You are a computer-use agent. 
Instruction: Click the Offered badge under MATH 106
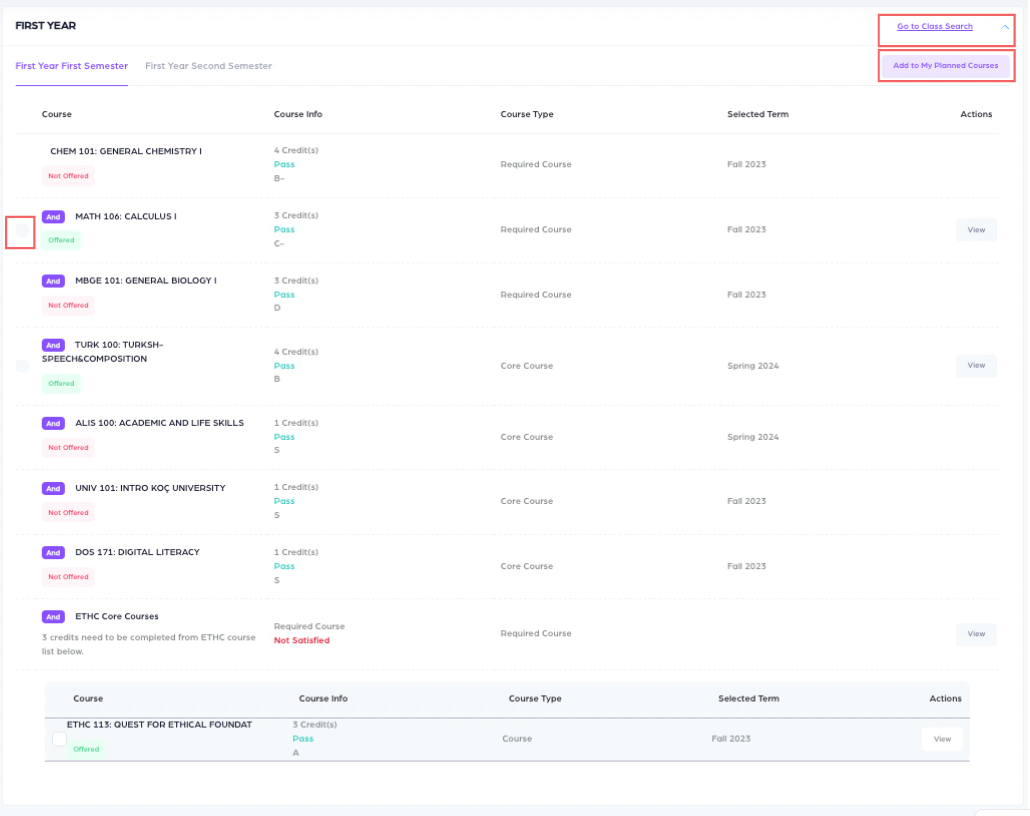click(61, 240)
